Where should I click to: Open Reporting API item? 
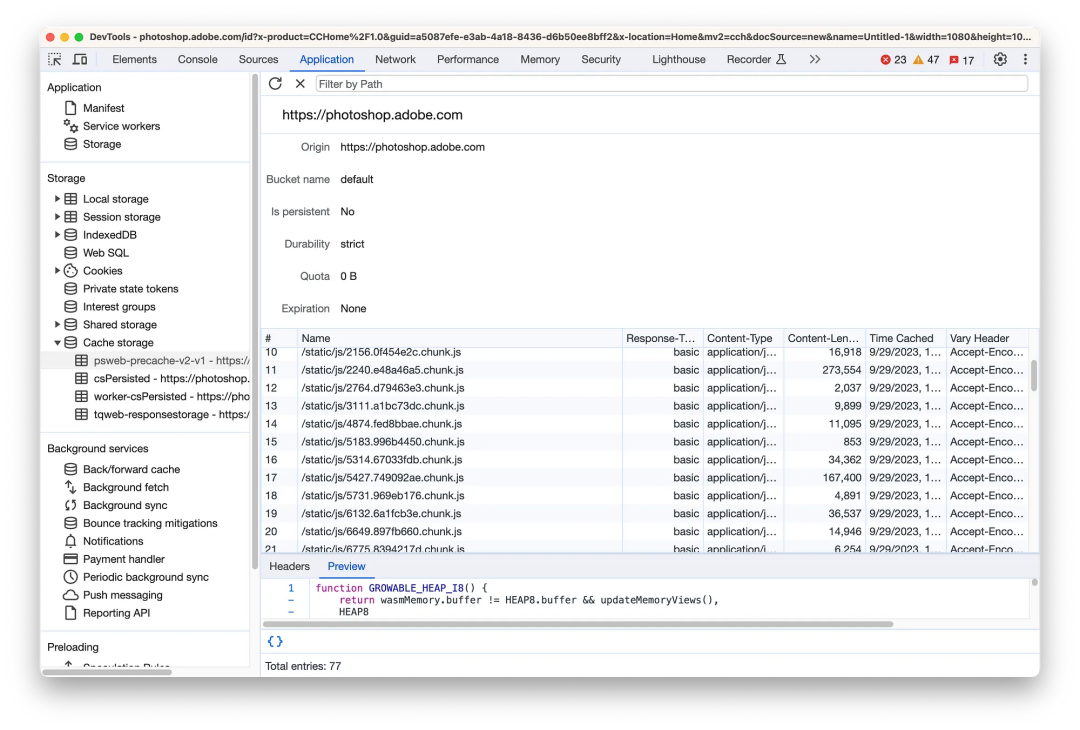click(116, 612)
